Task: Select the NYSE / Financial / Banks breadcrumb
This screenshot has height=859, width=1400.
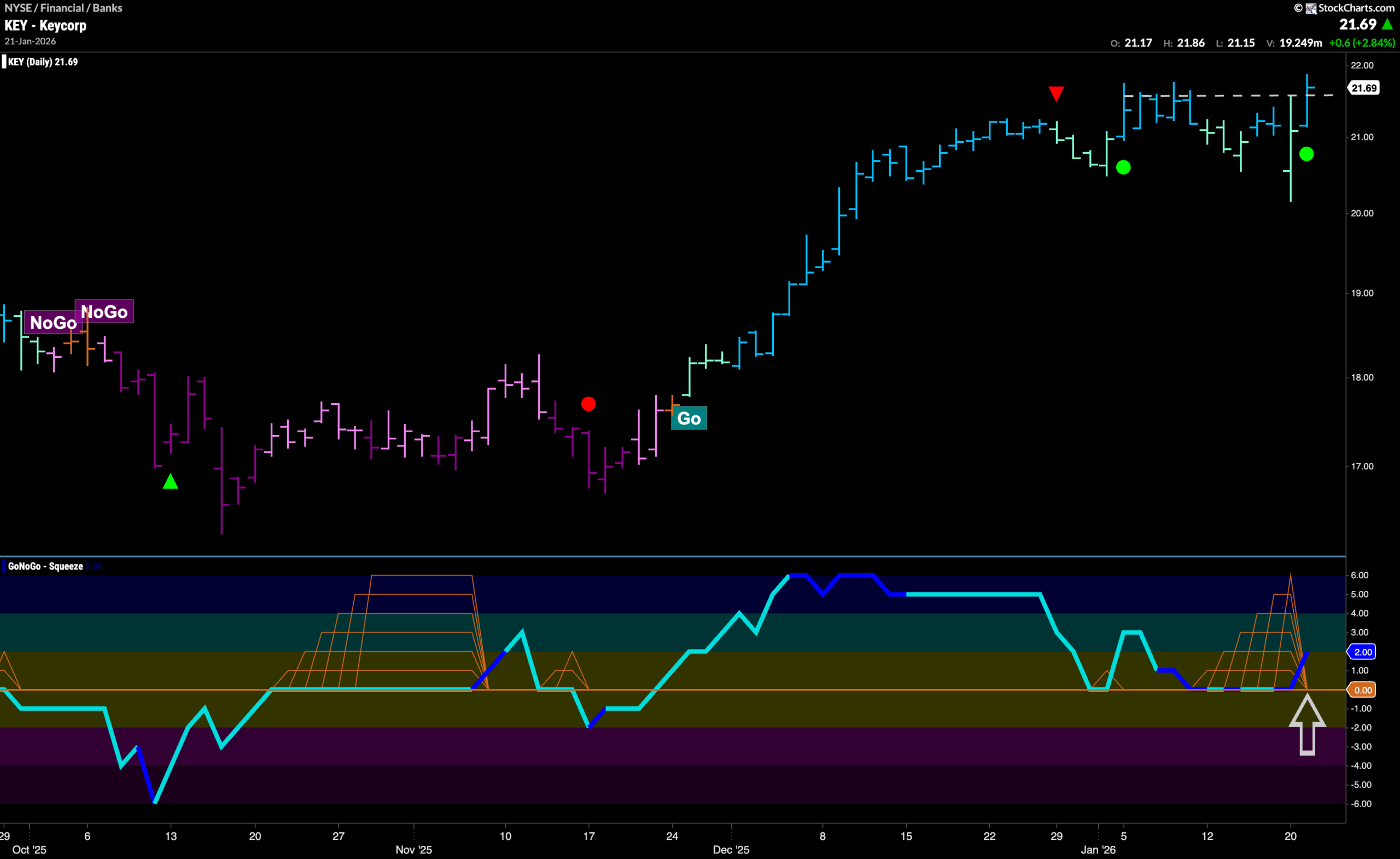Action: click(63, 8)
